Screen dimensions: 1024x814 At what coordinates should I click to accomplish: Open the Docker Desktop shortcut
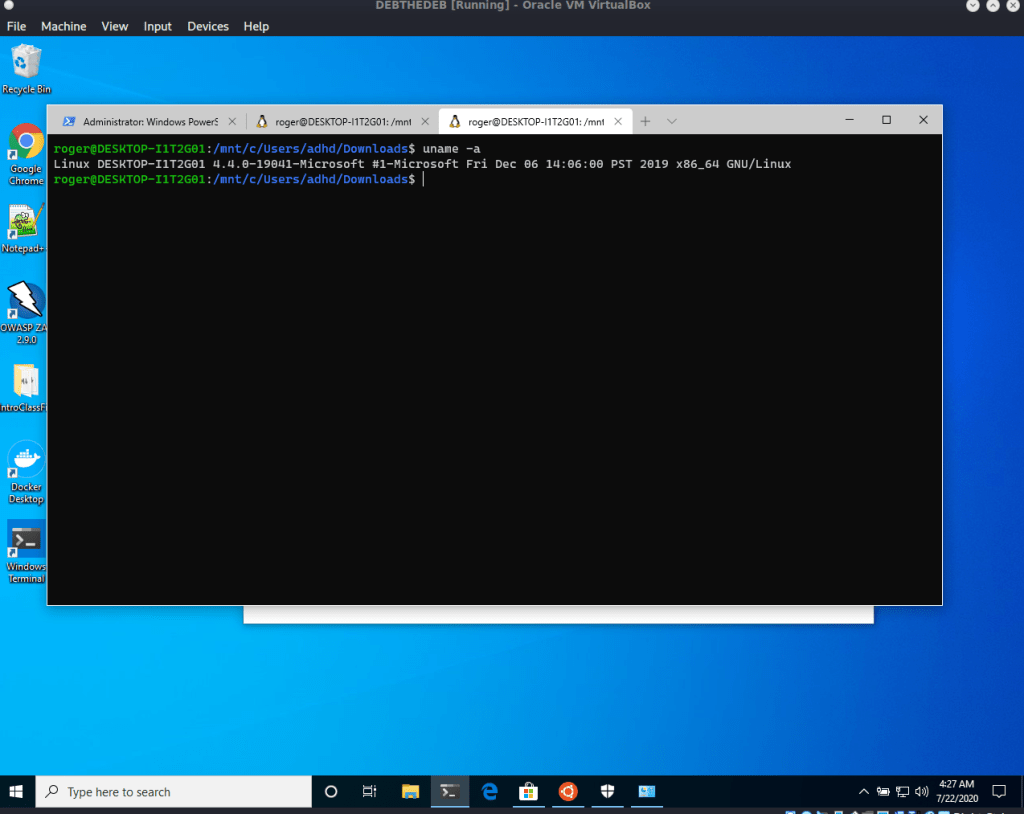pyautogui.click(x=26, y=466)
